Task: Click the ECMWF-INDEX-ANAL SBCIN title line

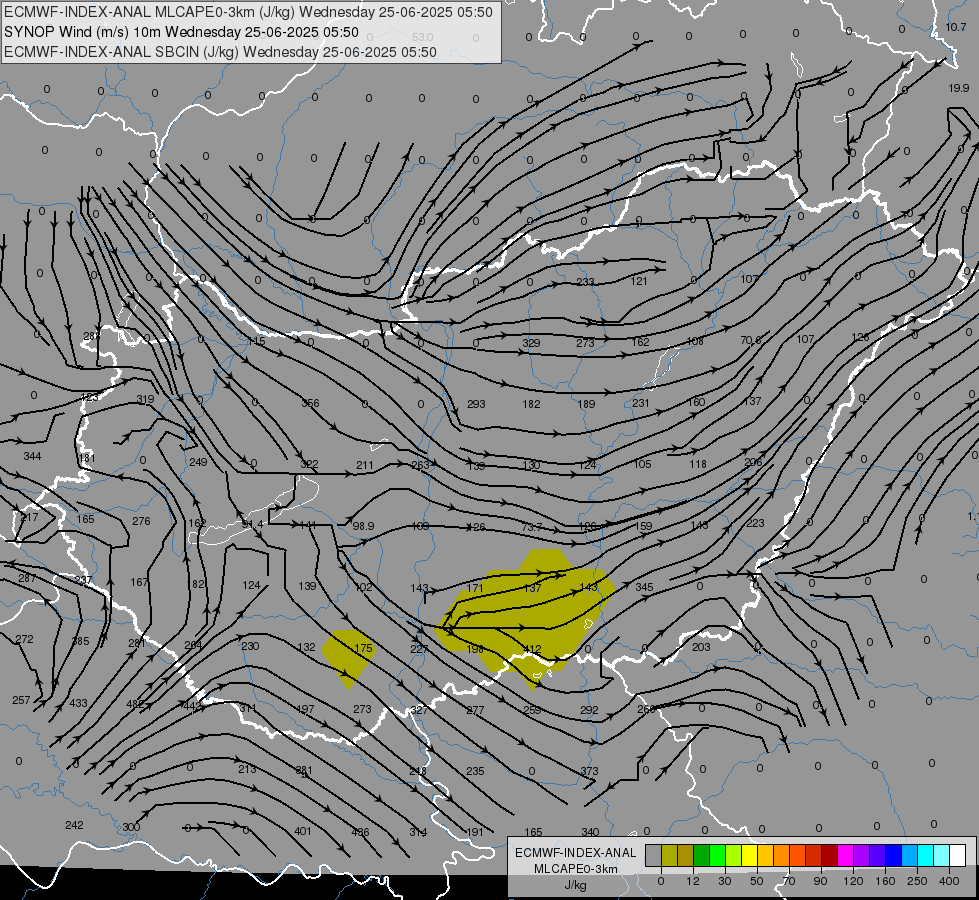Action: [220, 52]
